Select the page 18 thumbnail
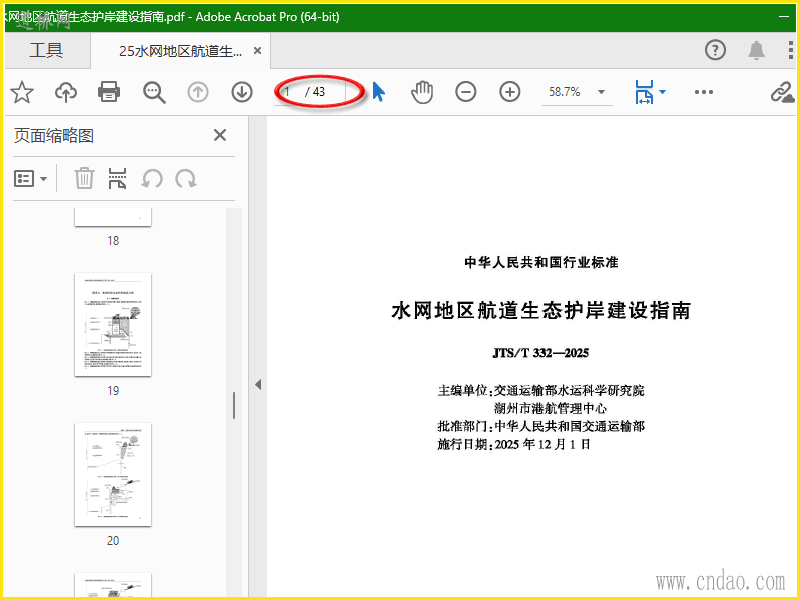This screenshot has width=800, height=600. tap(113, 217)
